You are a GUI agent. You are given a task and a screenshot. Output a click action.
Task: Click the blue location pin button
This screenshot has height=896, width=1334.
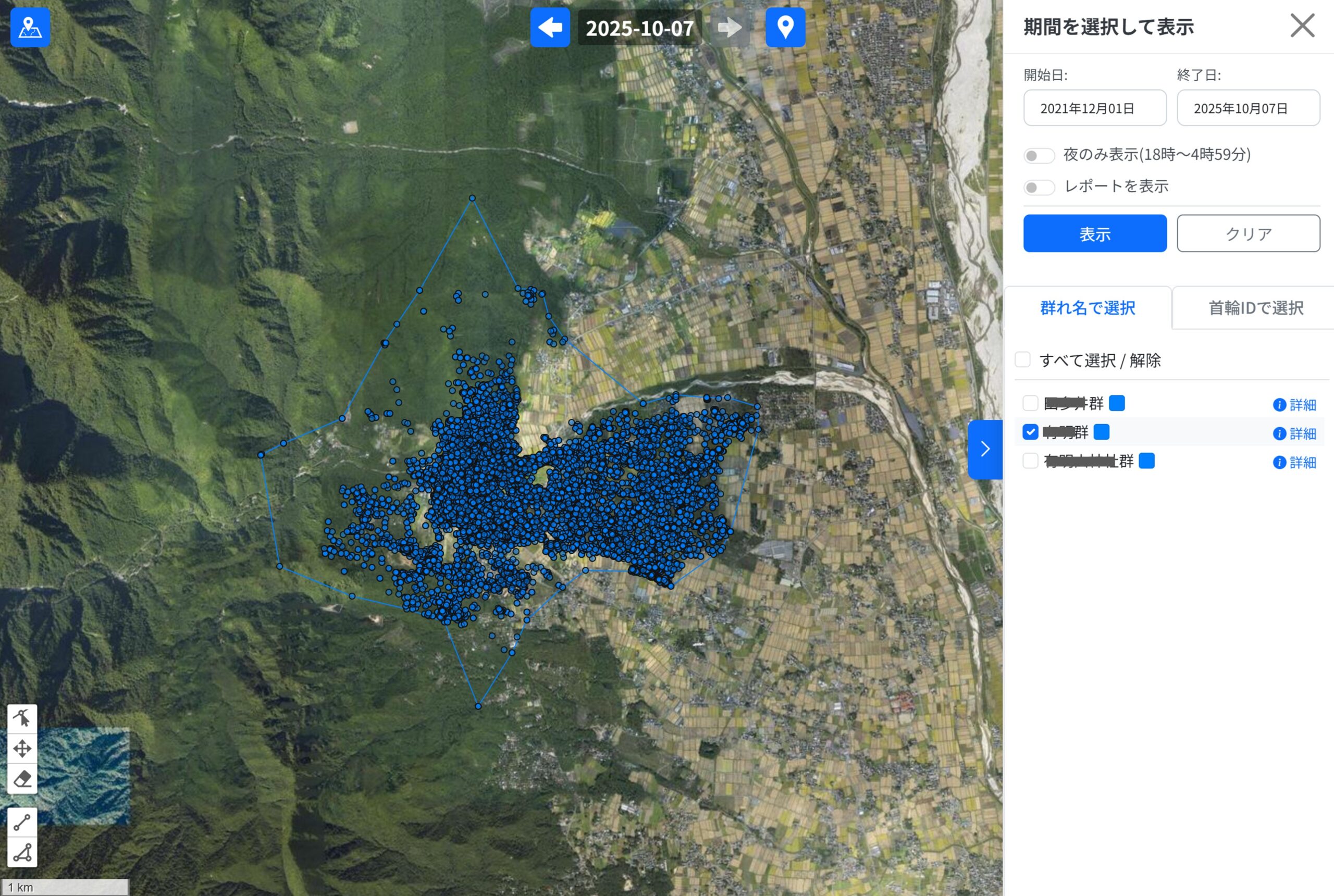[785, 27]
